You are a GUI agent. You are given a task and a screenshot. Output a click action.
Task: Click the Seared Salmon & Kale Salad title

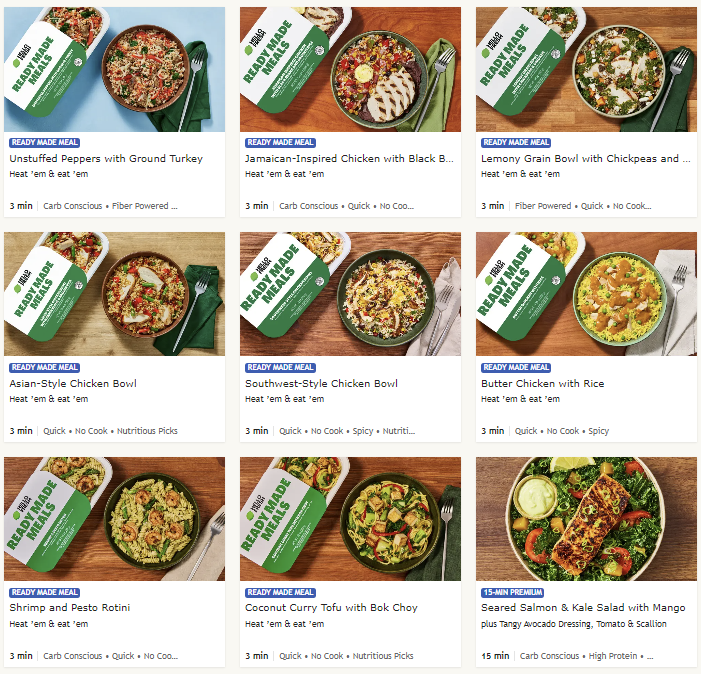(x=583, y=607)
